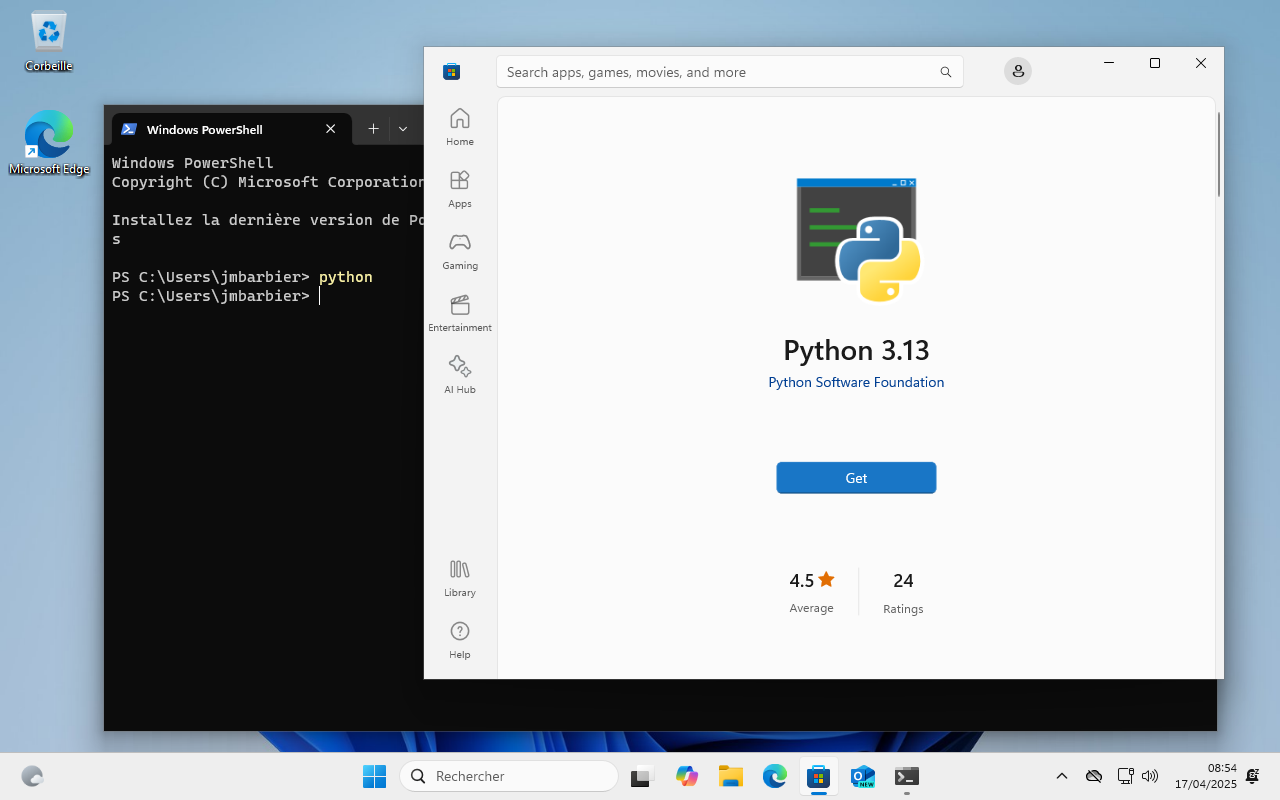This screenshot has width=1280, height=800.
Task: Click the latest PowerShell prompt line
Action: click(x=215, y=296)
